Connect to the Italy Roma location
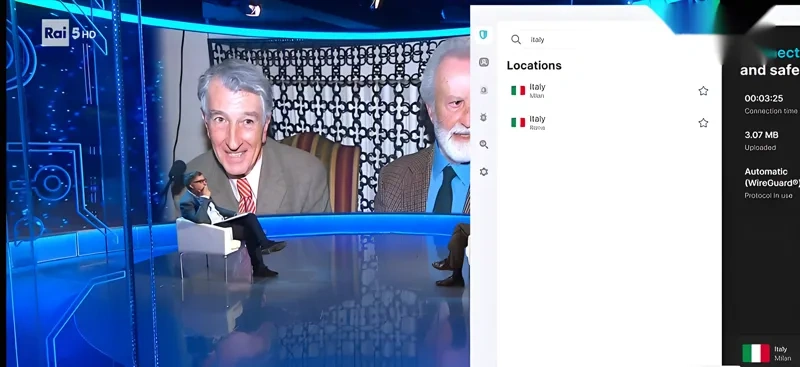 point(610,123)
